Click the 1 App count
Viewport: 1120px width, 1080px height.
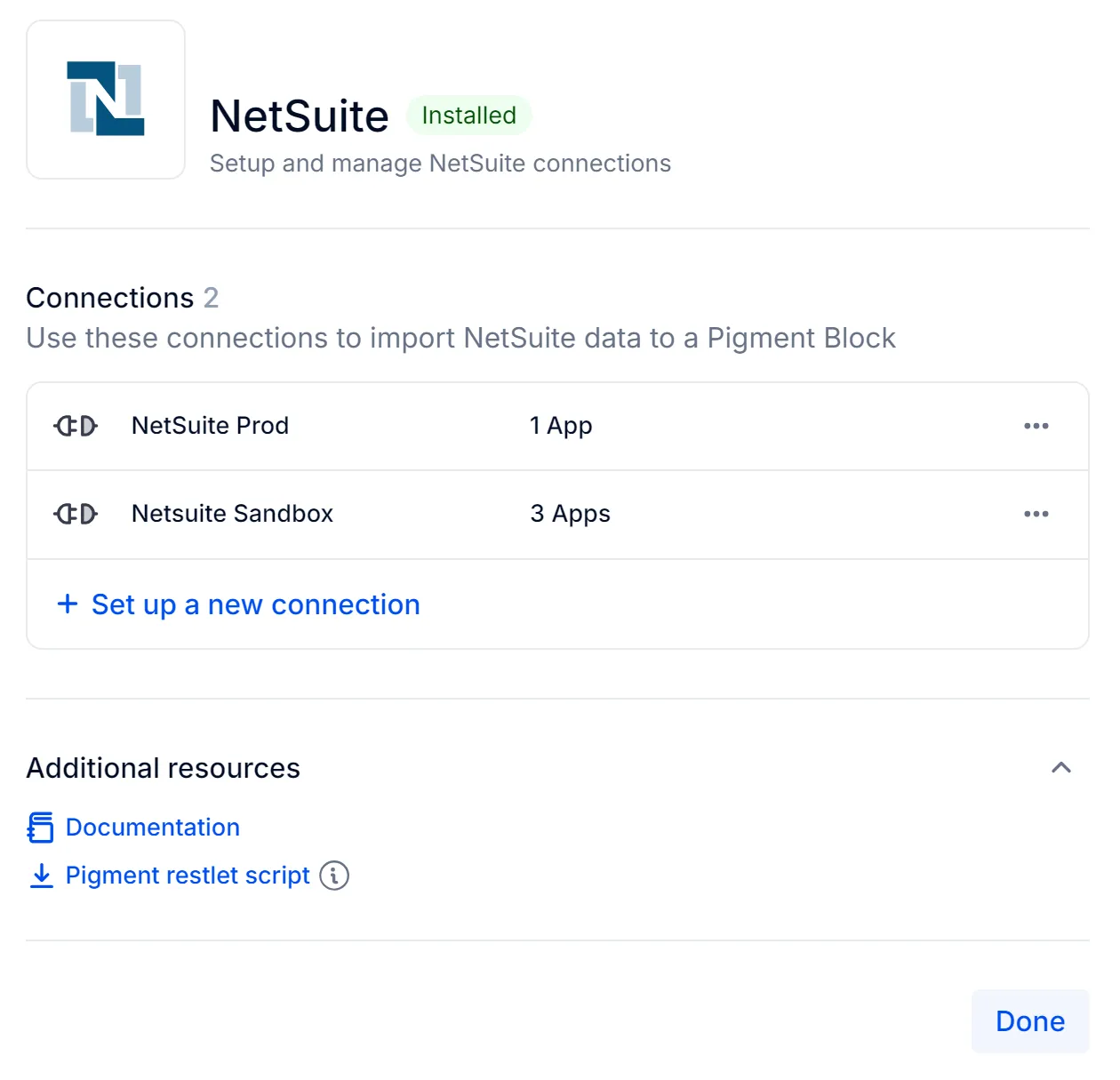(561, 426)
